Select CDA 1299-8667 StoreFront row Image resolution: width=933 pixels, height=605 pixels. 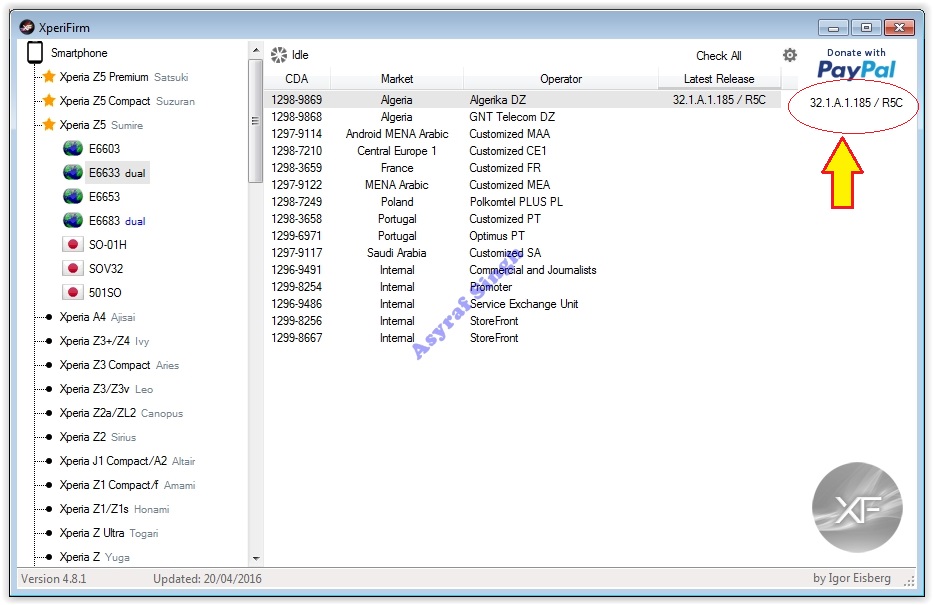click(522, 338)
